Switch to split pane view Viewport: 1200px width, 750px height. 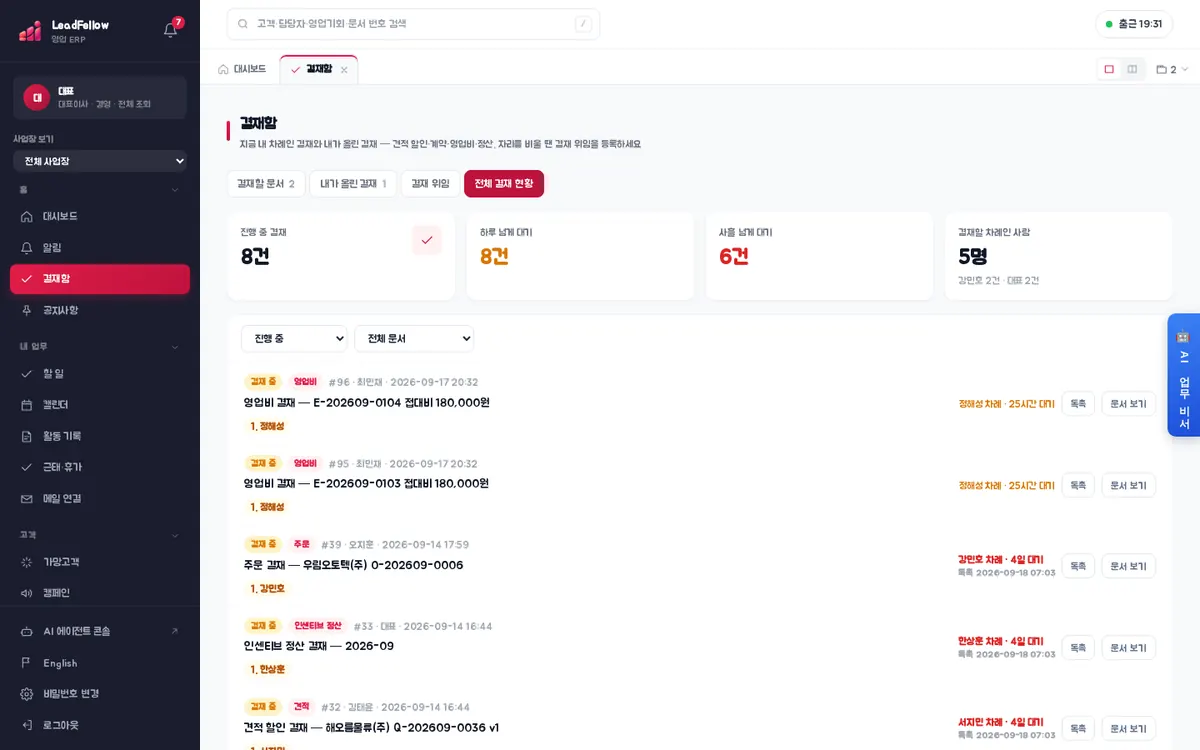click(1132, 69)
